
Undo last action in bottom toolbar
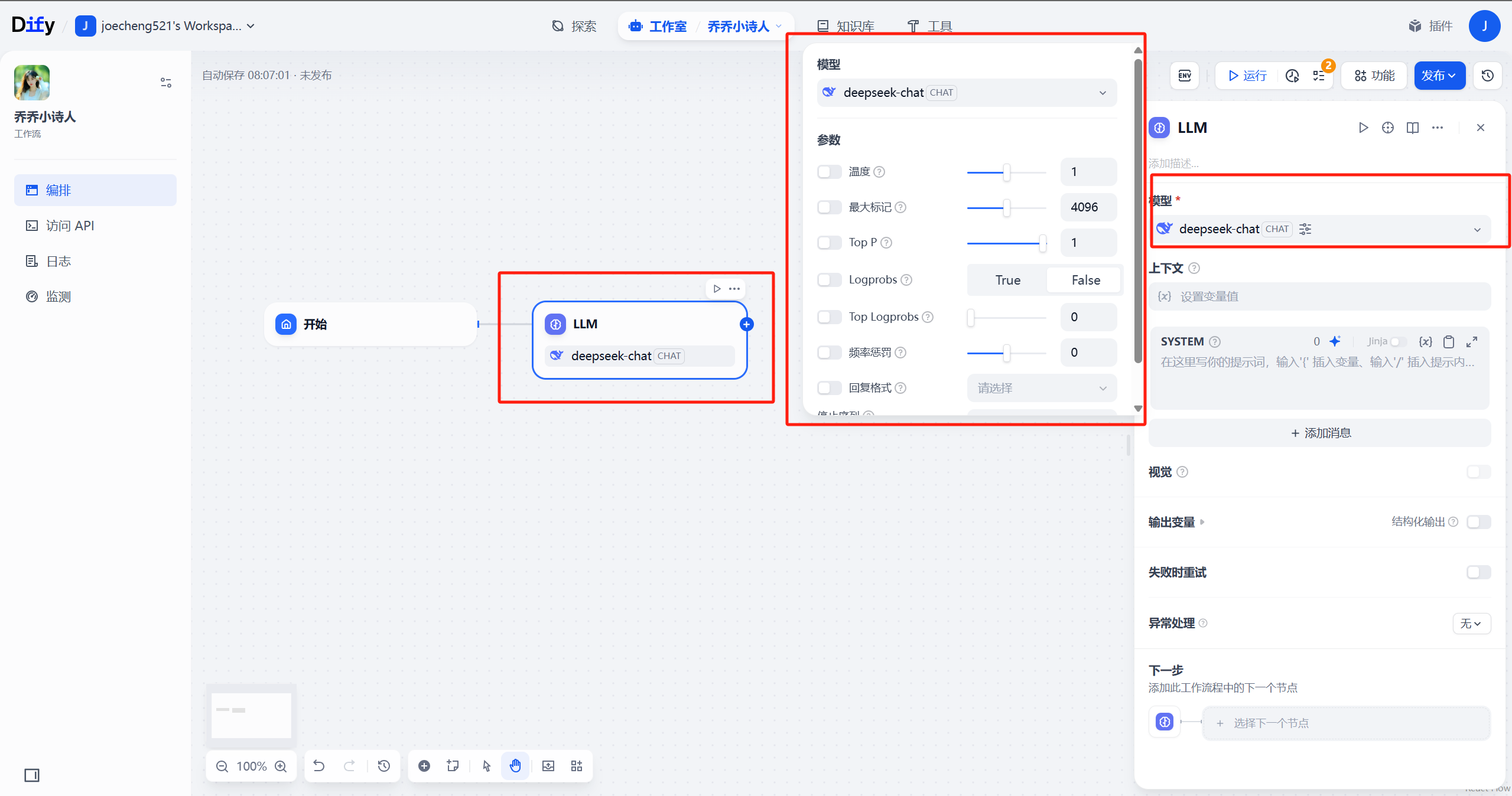point(319,766)
